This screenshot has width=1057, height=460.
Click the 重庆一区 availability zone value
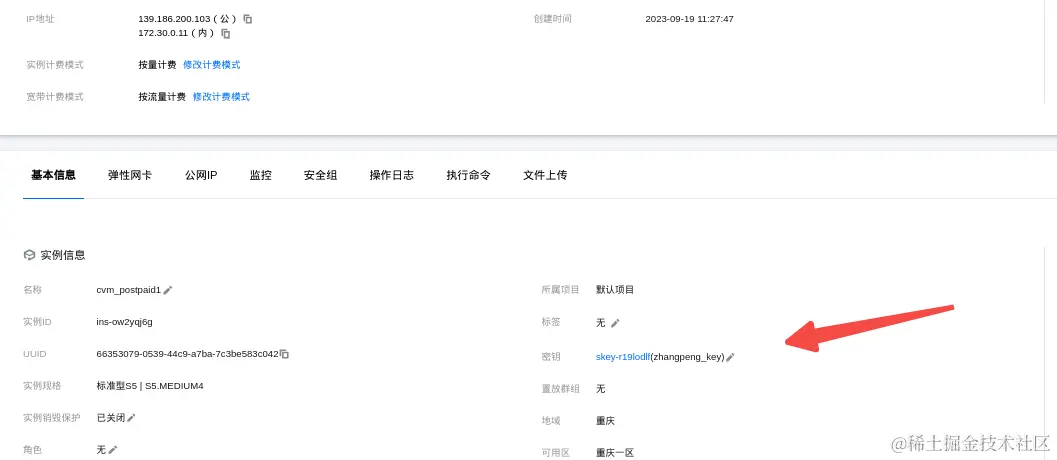(x=615, y=453)
